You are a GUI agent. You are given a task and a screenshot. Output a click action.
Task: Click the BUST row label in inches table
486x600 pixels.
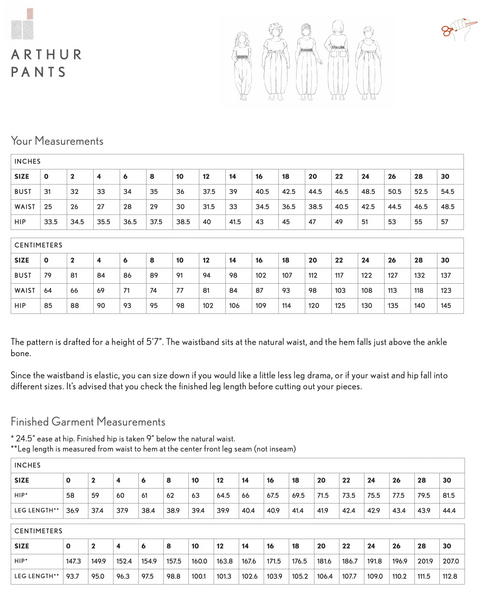(x=23, y=191)
